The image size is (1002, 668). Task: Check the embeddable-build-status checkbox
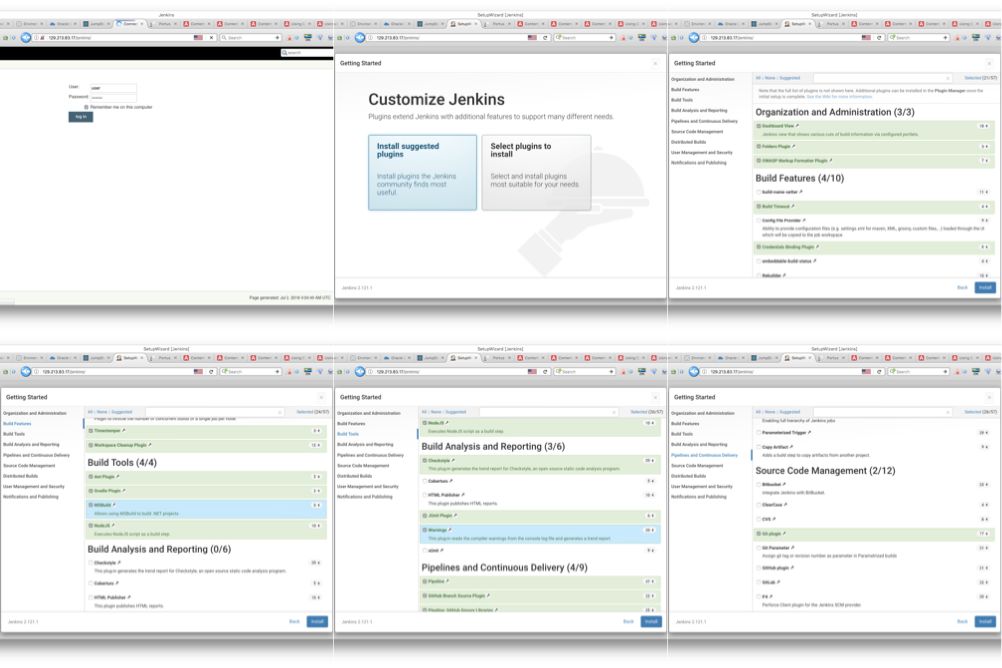pyautogui.click(x=759, y=261)
